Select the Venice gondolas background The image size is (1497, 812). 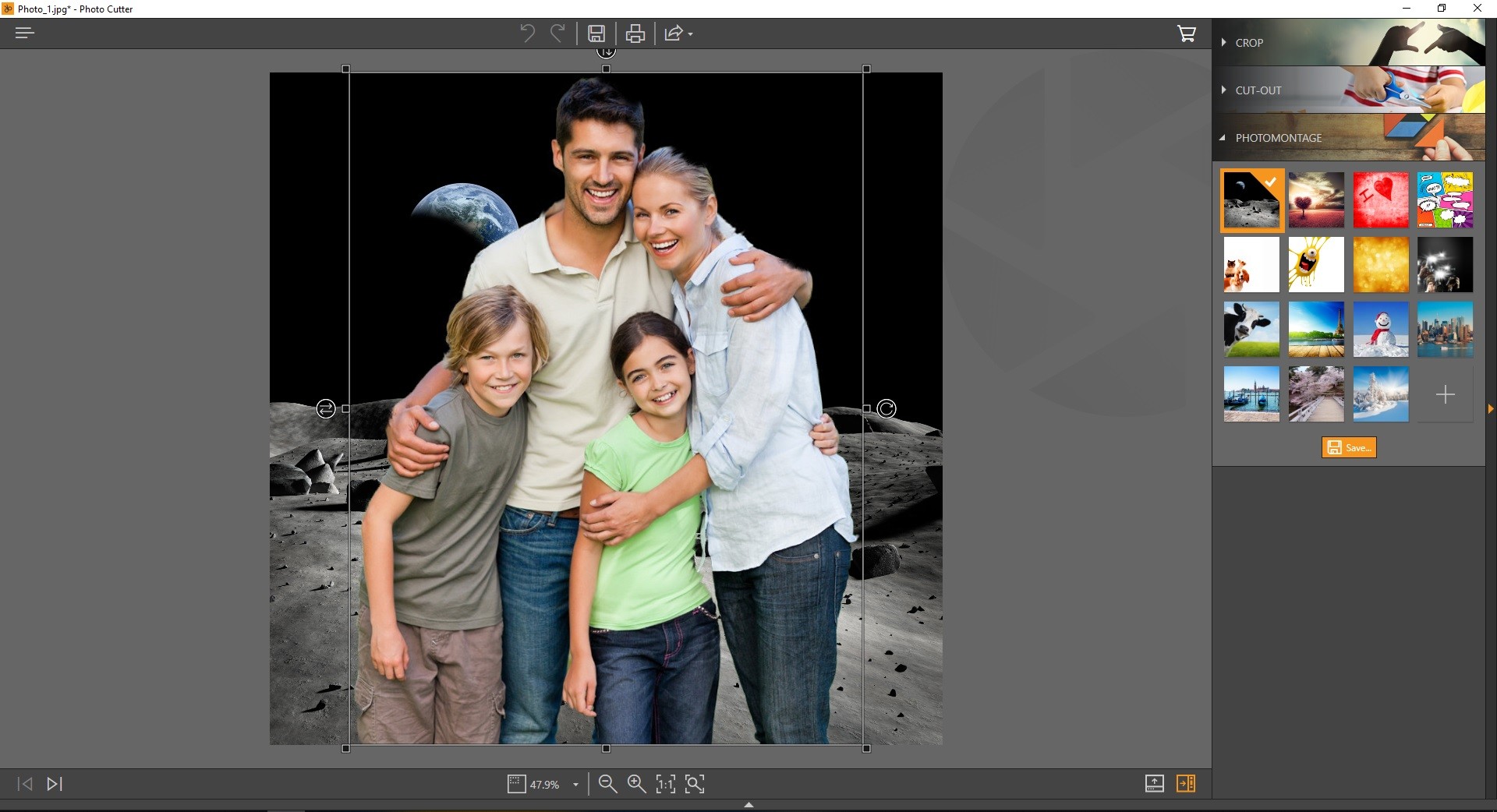pyautogui.click(x=1251, y=394)
